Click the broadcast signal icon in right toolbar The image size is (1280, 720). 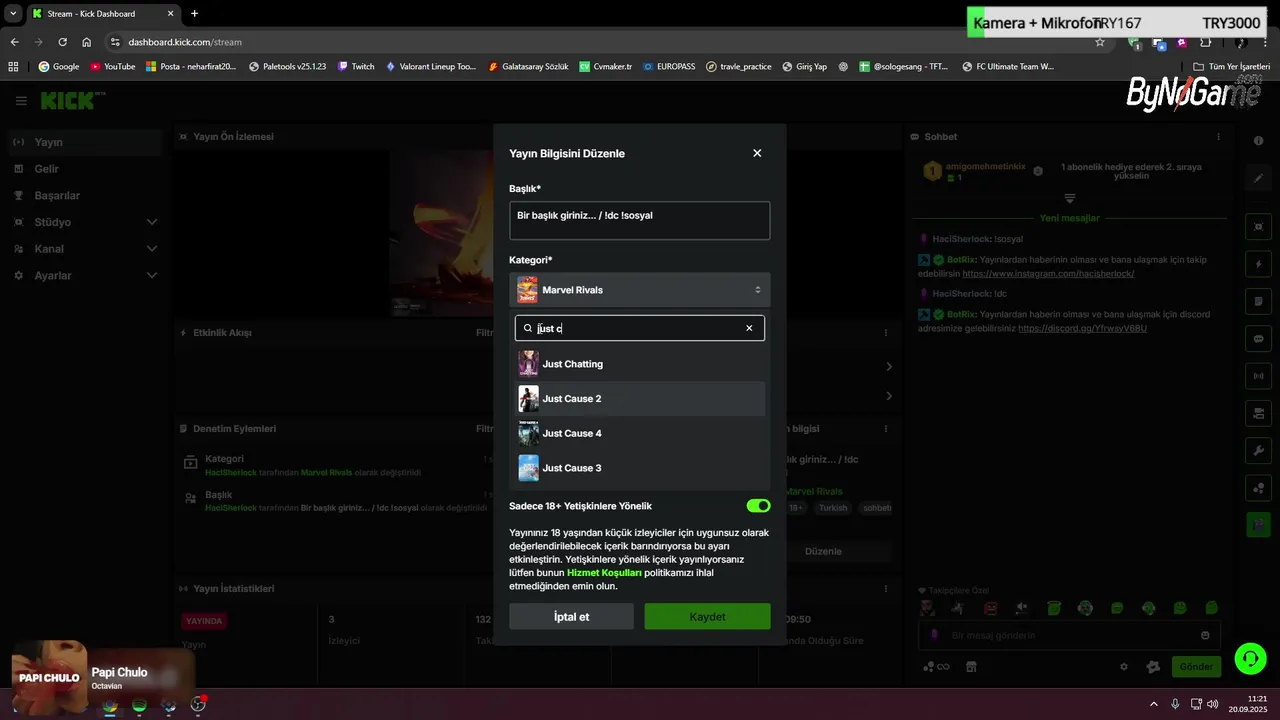[1258, 376]
